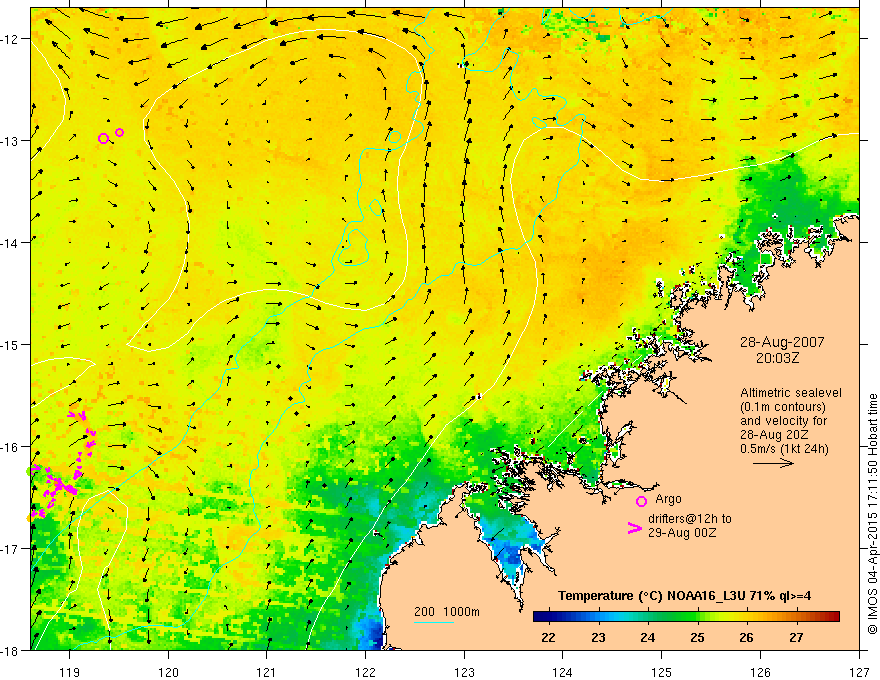
Task: Pick the dark blue end of temperature colorbar
Action: point(540,617)
